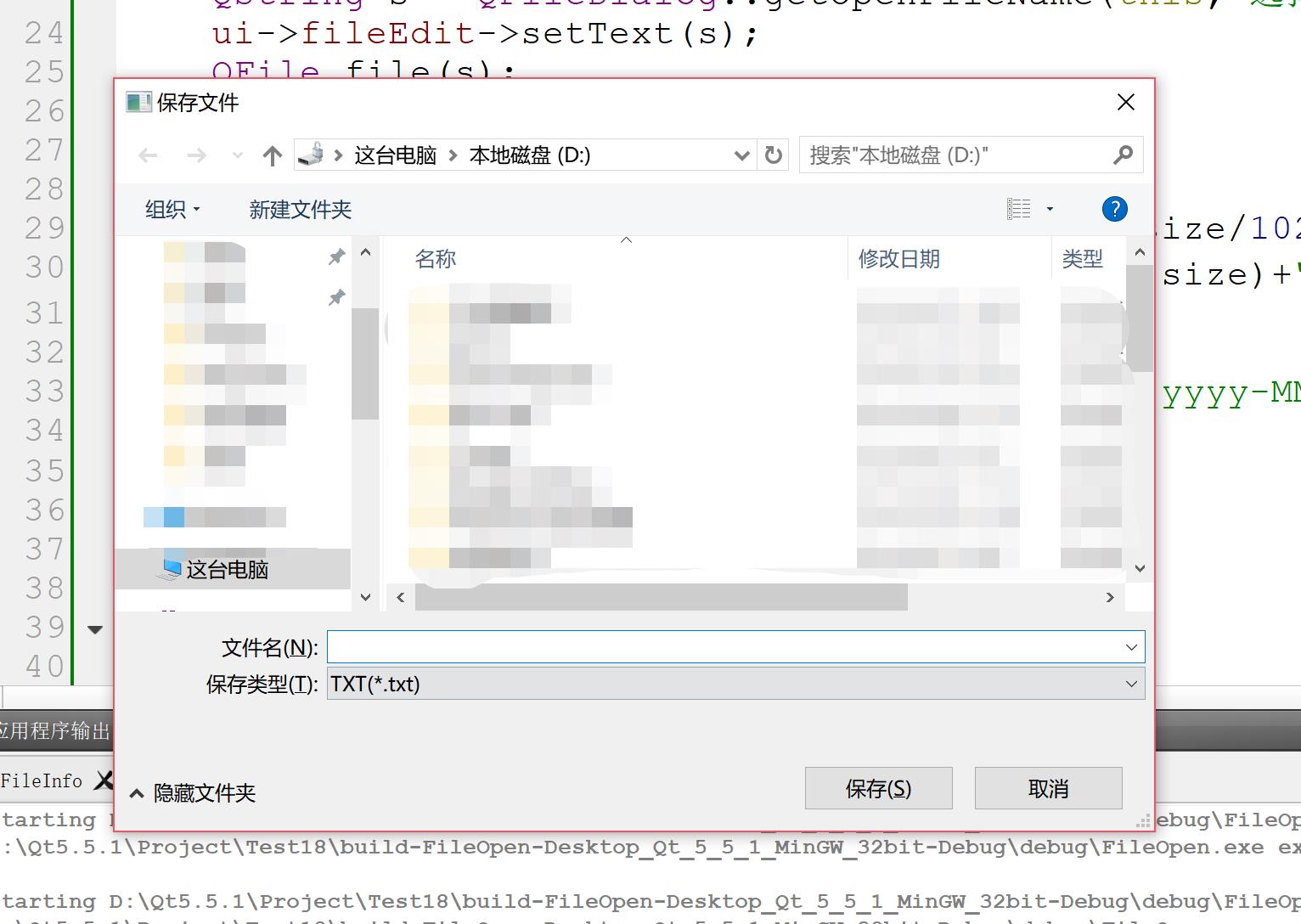Click the up-one-level arrow
Viewport: 1301px width, 924px height.
[272, 155]
